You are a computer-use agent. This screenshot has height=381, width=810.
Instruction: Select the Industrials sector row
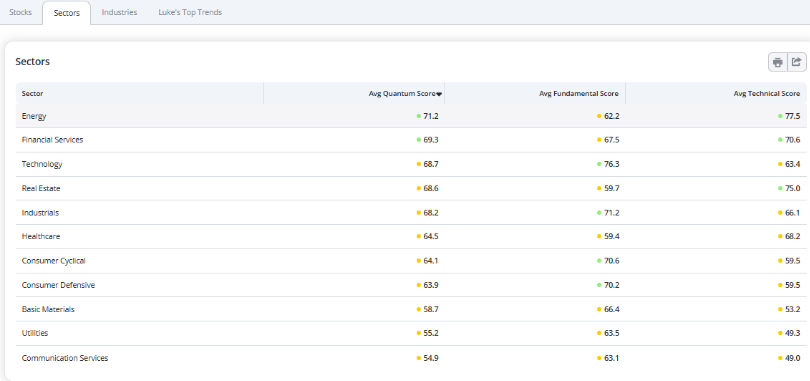[x=411, y=213]
